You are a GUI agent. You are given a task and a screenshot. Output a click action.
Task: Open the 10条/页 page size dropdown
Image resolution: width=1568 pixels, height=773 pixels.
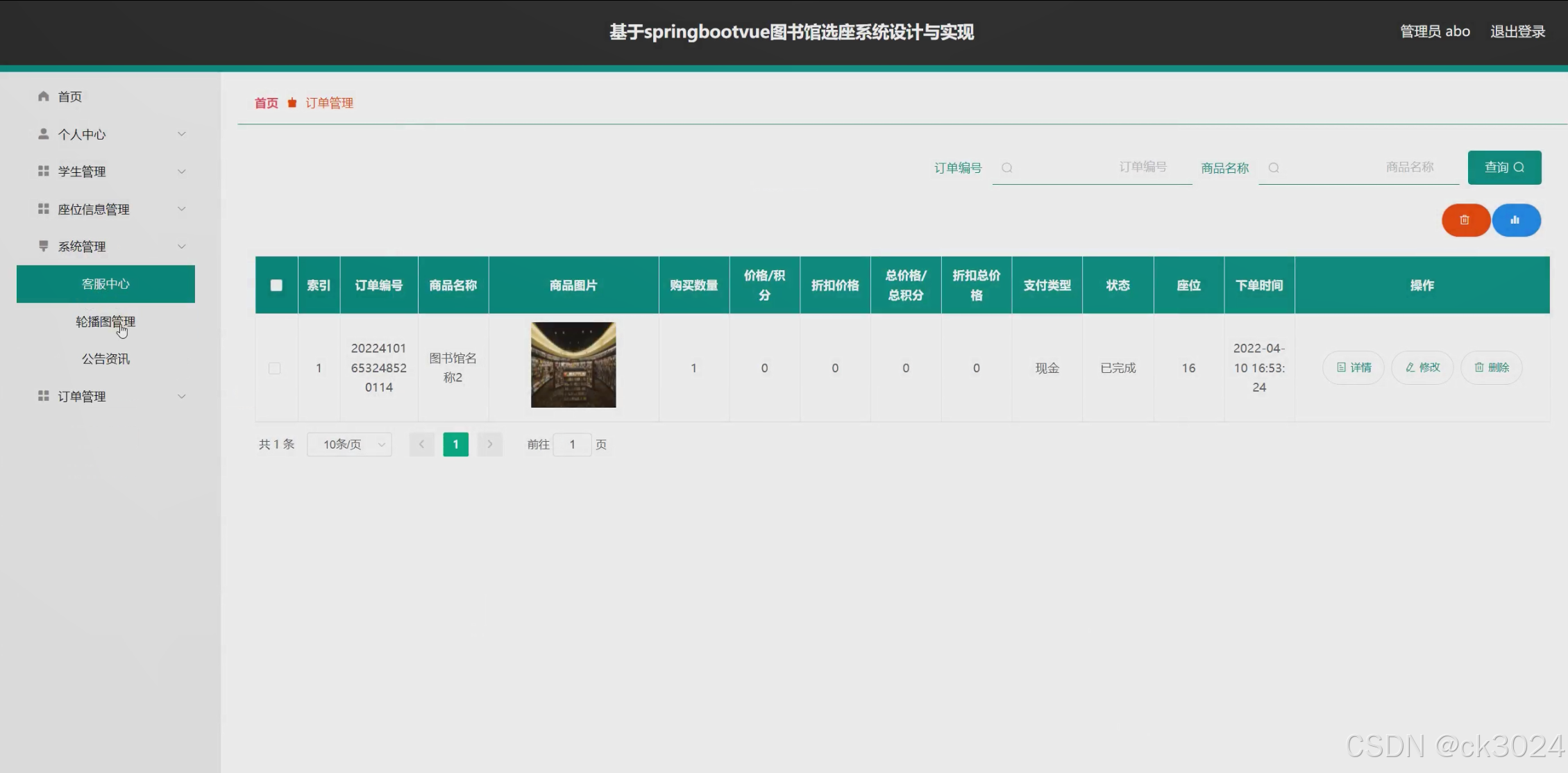coord(350,444)
